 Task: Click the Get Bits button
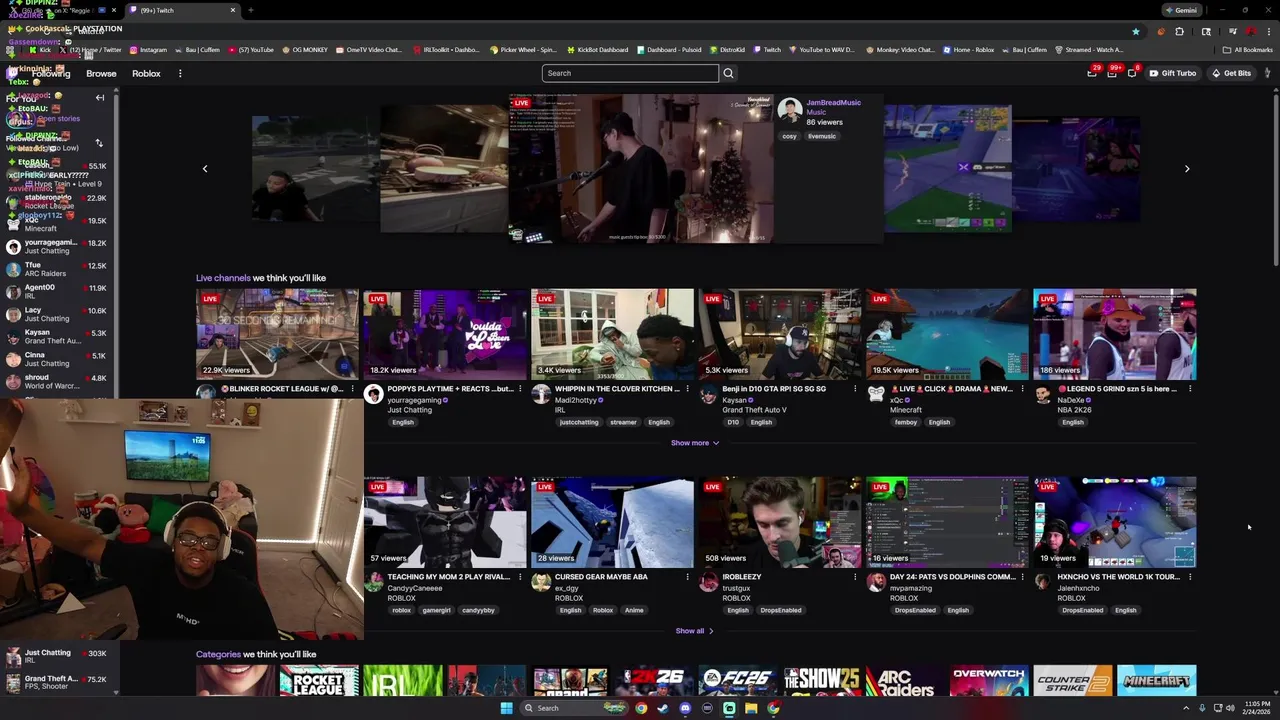point(1231,73)
